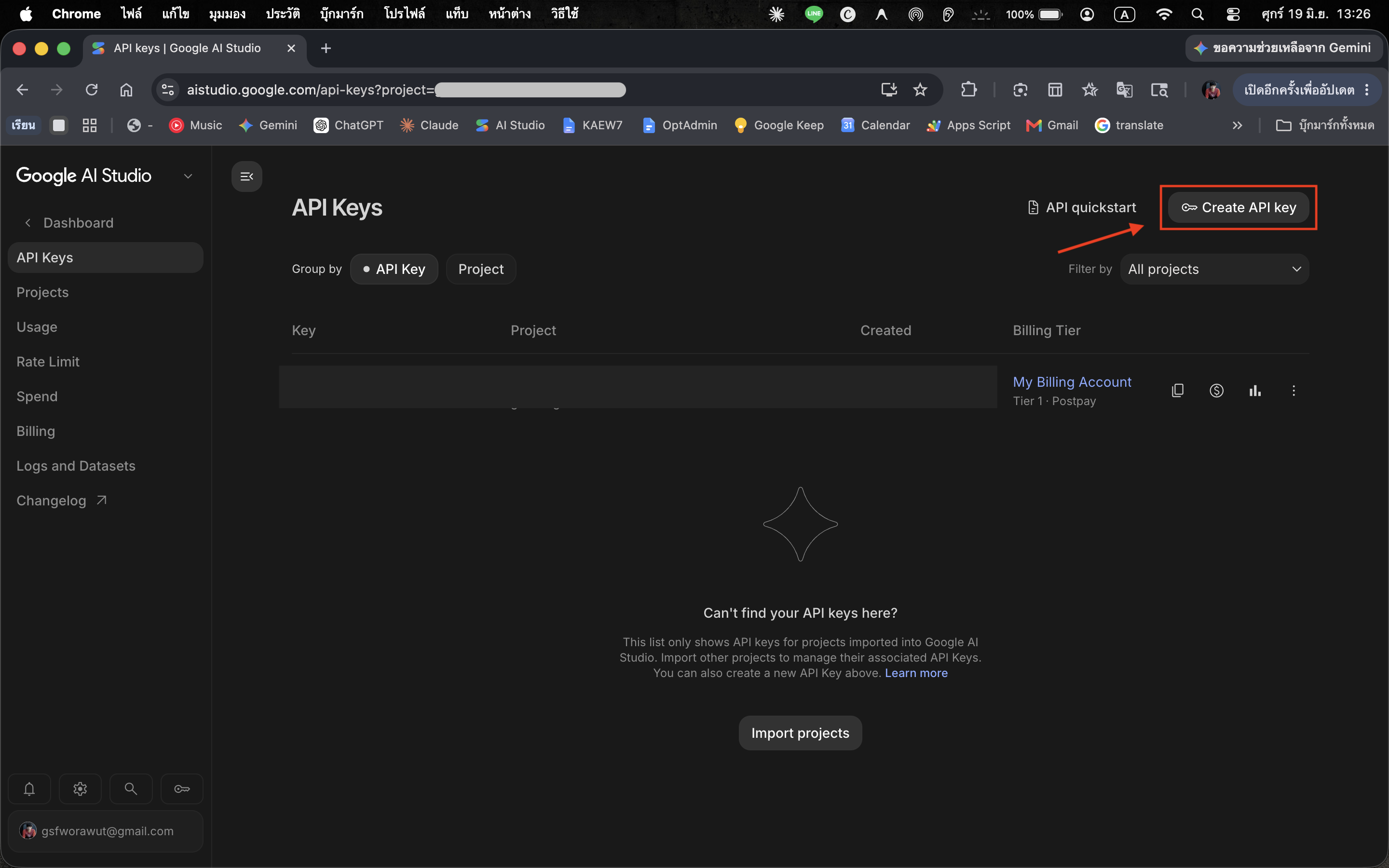Expand the Google AI Studio chevron menu
This screenshot has height=868, width=1389.
pyautogui.click(x=188, y=176)
